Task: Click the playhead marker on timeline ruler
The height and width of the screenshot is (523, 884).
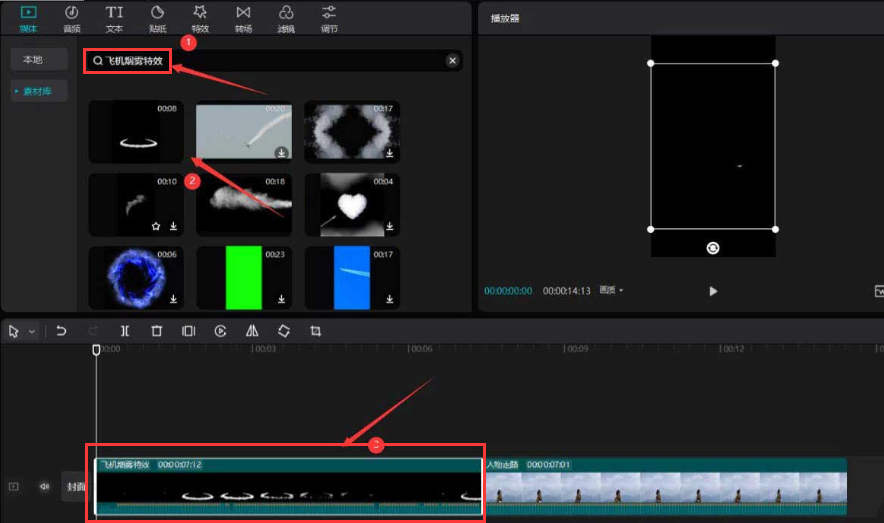Action: tap(96, 349)
